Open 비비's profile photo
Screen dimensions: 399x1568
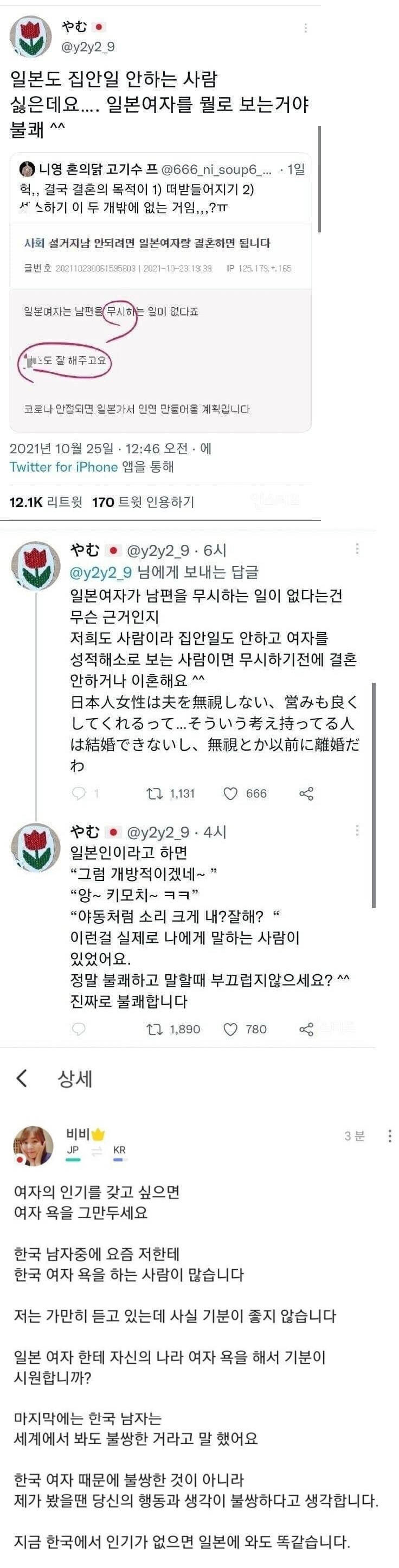(x=34, y=1146)
